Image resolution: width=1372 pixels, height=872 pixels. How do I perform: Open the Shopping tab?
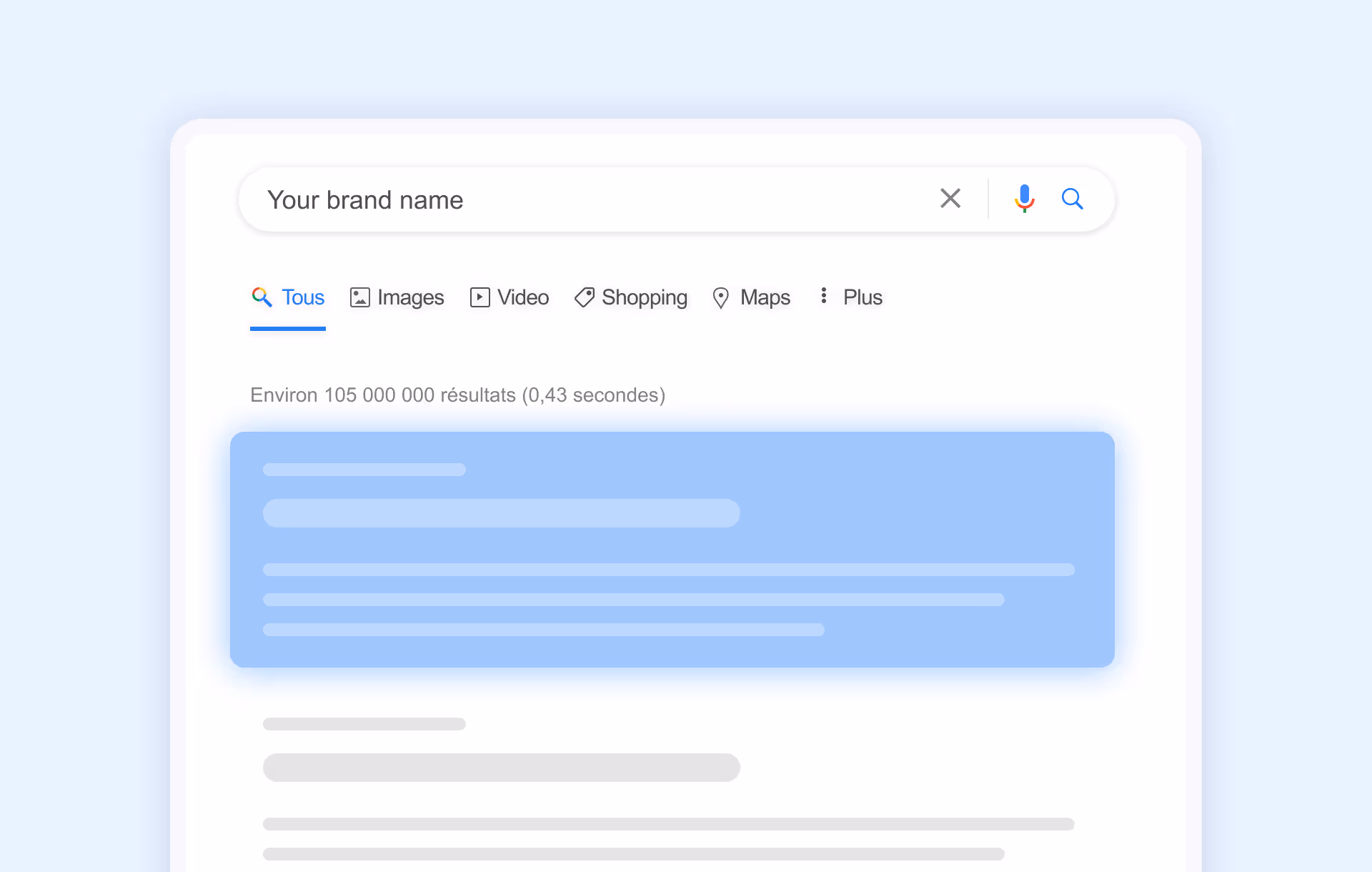pos(644,297)
